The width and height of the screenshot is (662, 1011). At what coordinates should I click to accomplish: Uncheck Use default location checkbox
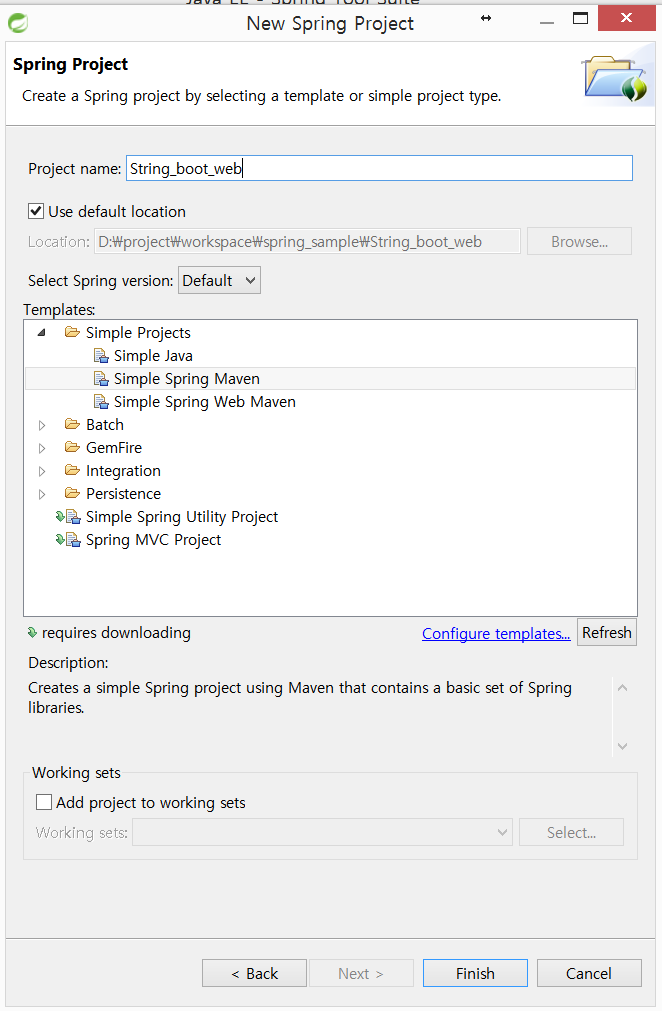36,211
